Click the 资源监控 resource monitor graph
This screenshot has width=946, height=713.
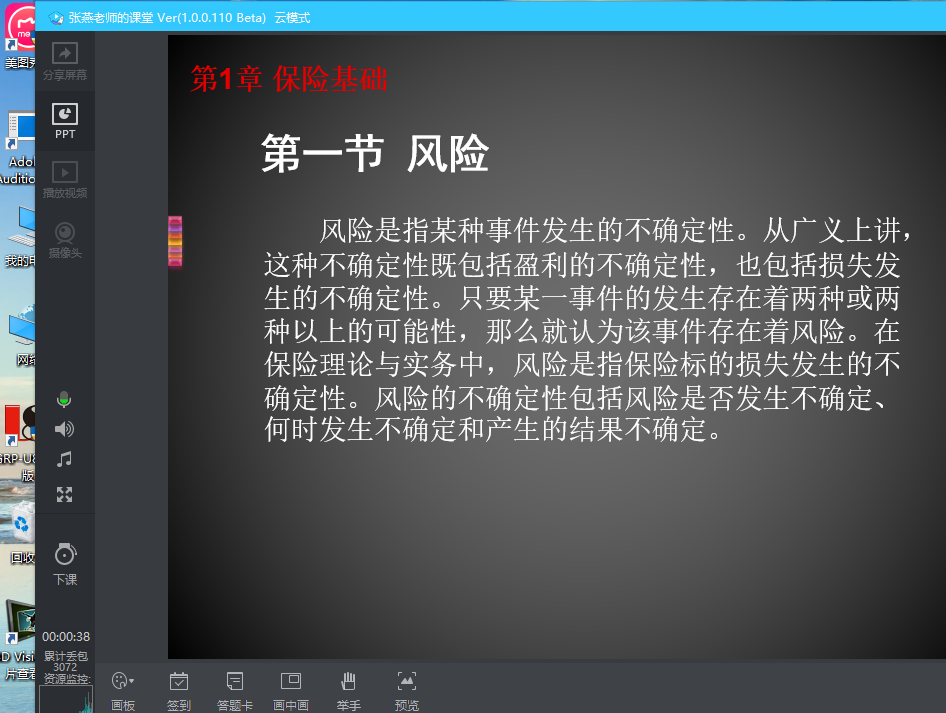pos(66,698)
